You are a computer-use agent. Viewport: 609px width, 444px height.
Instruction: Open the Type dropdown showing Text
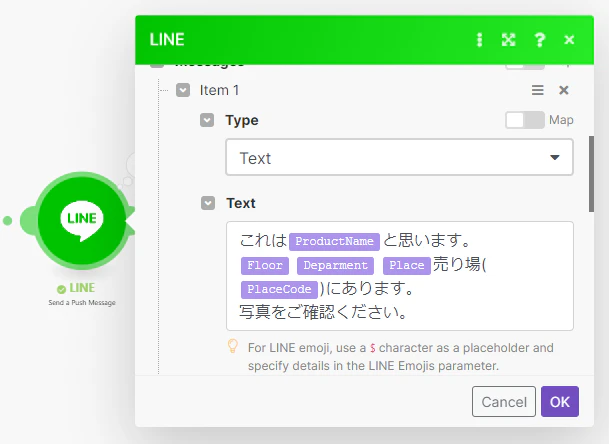click(399, 157)
